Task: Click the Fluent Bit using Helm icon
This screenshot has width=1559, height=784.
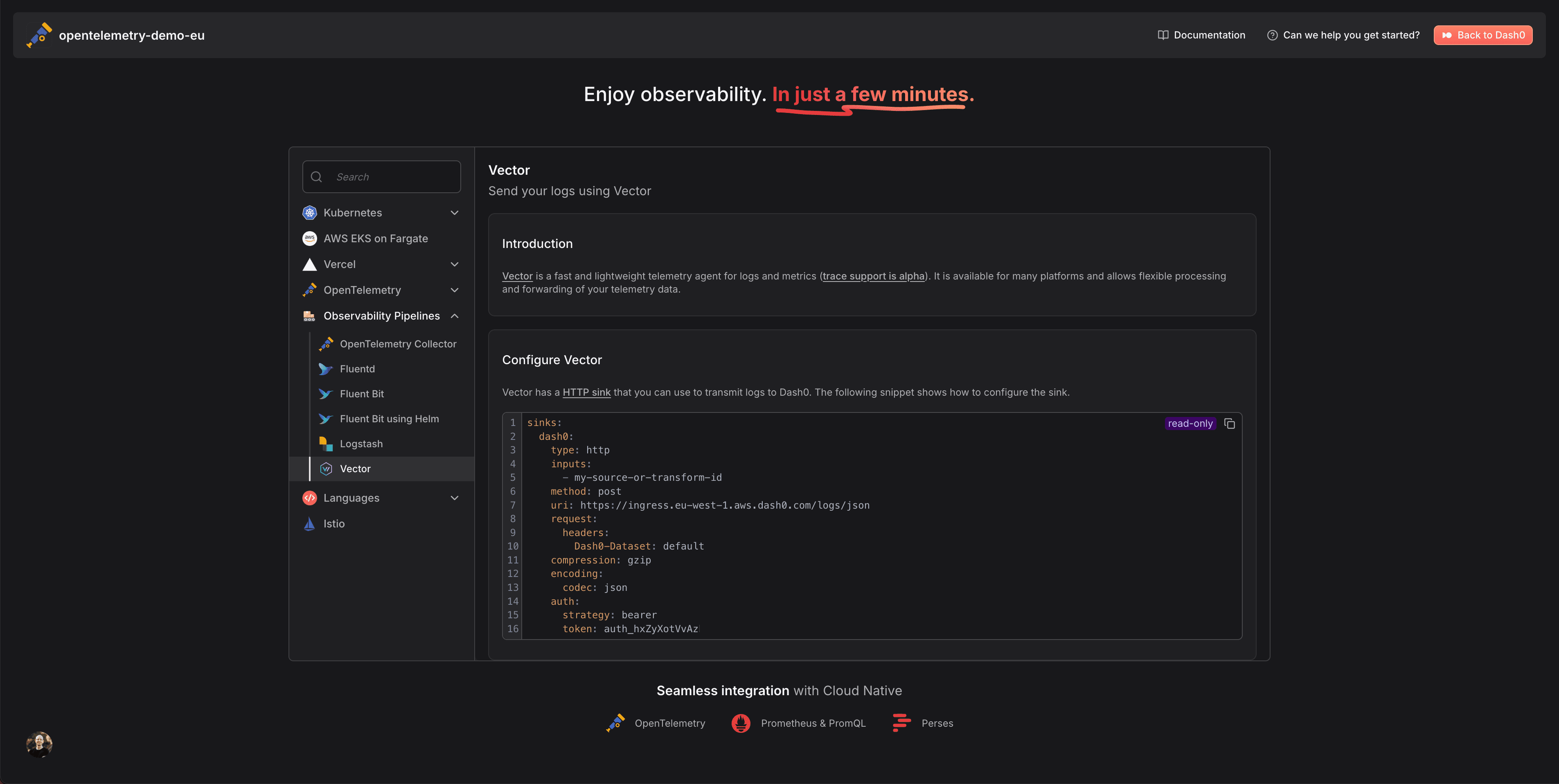Action: pos(326,419)
